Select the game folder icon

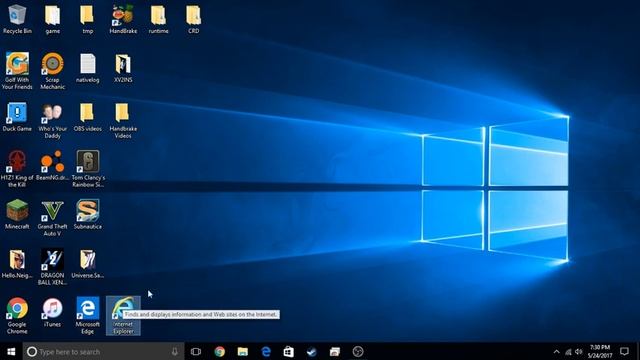52,19
